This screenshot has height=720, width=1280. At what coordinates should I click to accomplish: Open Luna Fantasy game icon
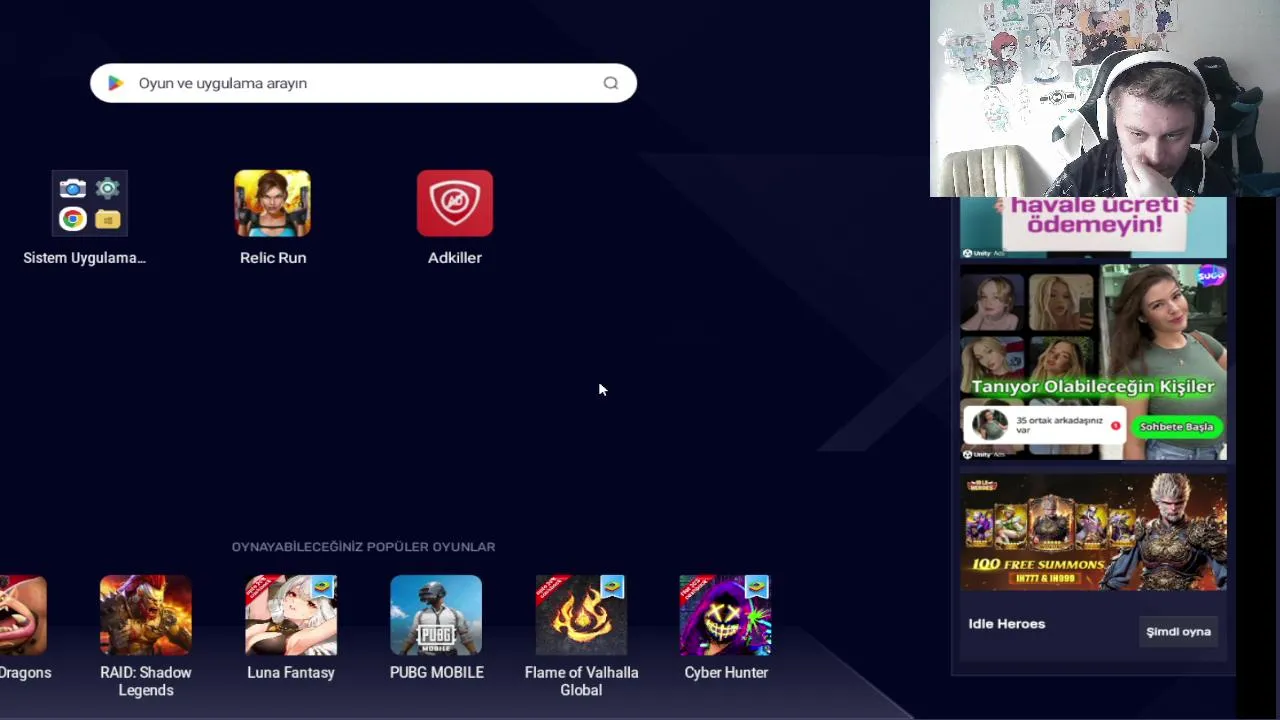pyautogui.click(x=291, y=615)
